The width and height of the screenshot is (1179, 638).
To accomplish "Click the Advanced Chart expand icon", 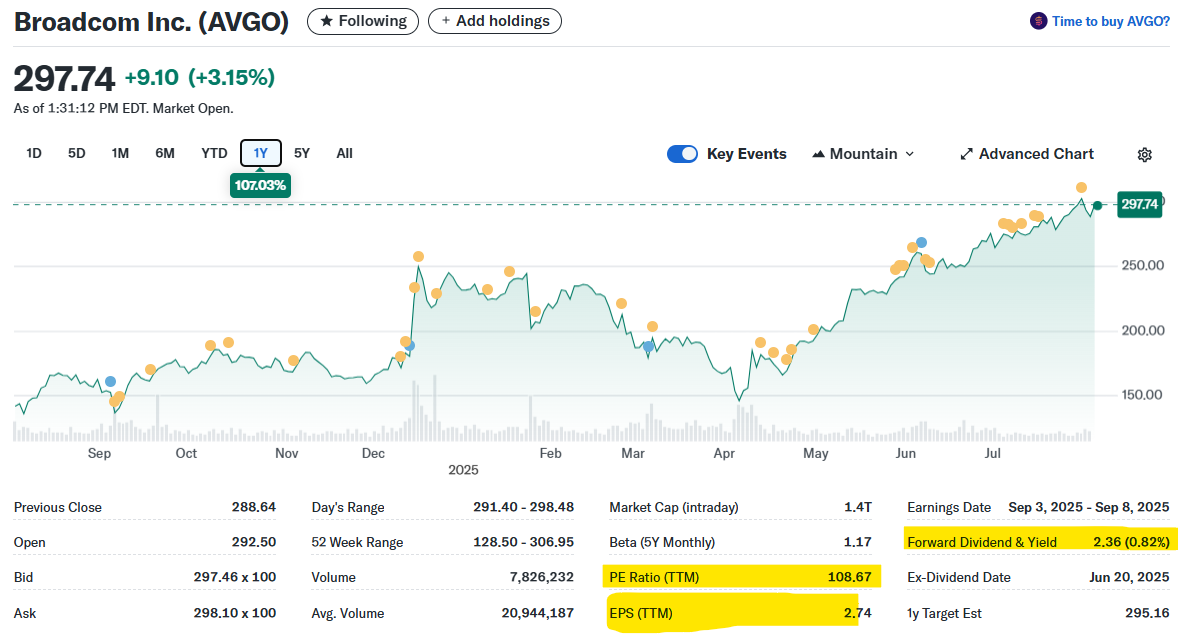I will [966, 154].
